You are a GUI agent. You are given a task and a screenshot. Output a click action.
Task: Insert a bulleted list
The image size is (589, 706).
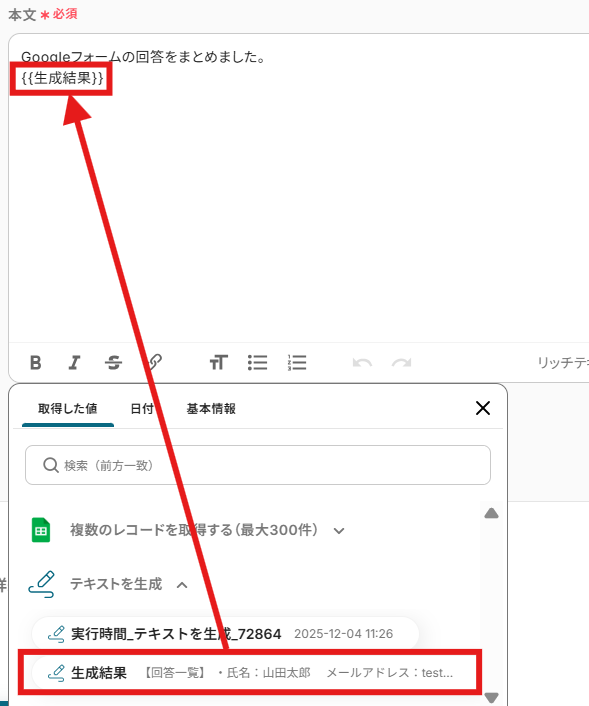(258, 362)
